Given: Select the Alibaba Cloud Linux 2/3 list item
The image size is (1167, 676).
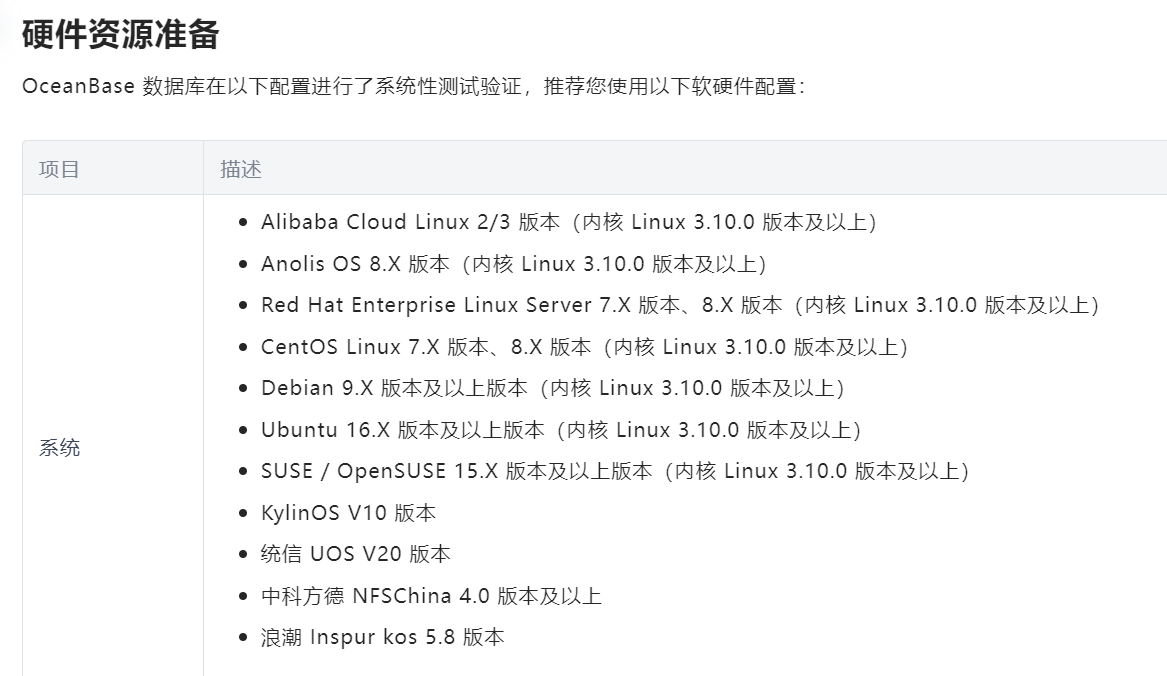Looking at the screenshot, I should pyautogui.click(x=569, y=222).
